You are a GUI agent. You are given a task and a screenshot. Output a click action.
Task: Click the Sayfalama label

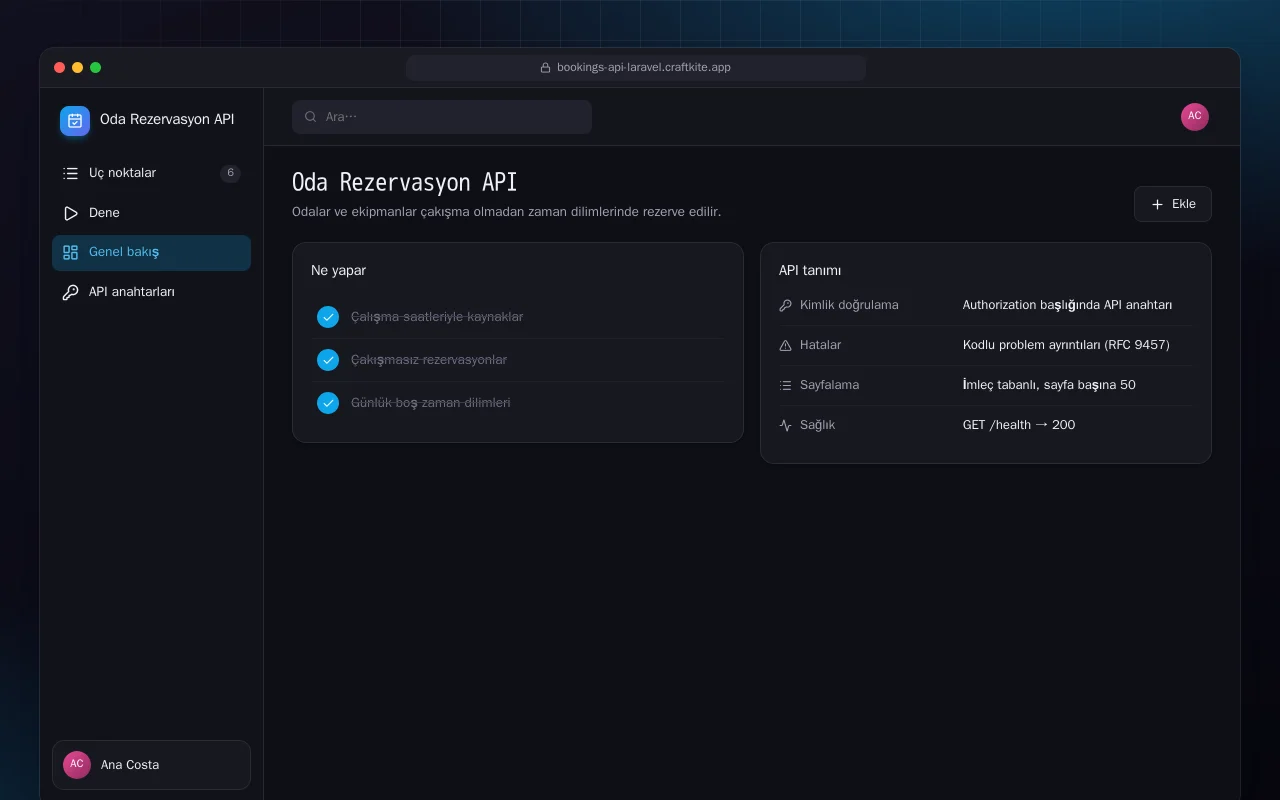click(829, 385)
